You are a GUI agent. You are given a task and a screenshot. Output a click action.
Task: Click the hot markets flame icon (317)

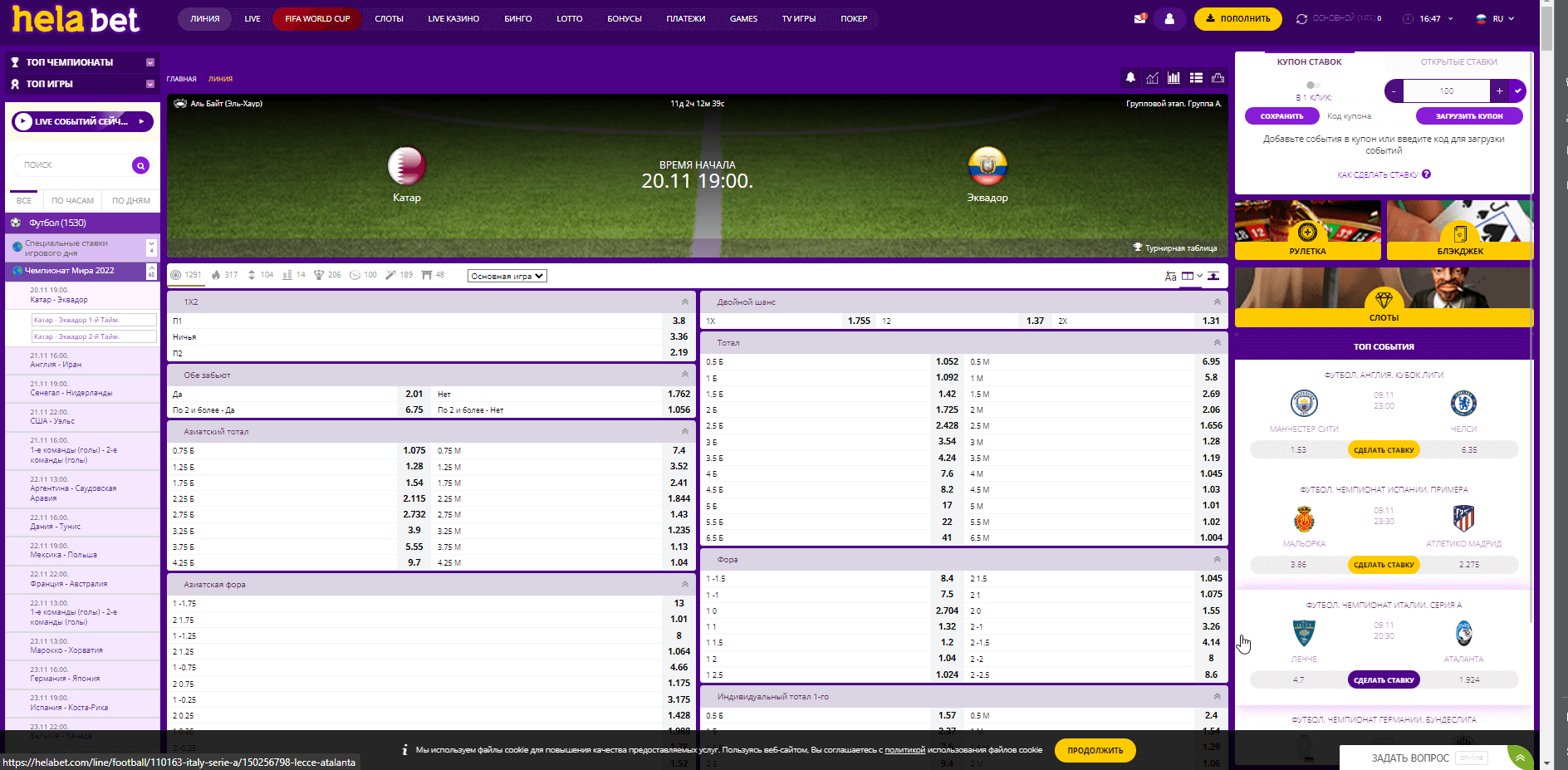(217, 275)
